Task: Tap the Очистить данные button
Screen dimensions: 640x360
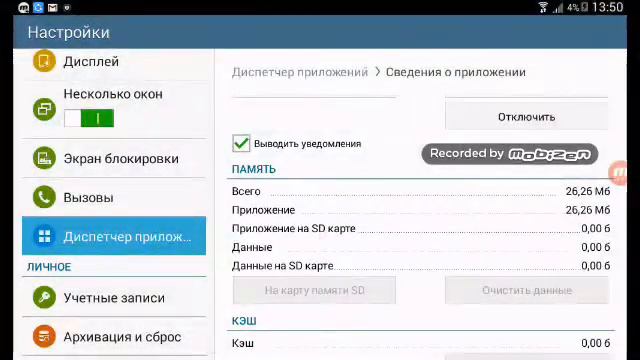Action: tap(527, 290)
